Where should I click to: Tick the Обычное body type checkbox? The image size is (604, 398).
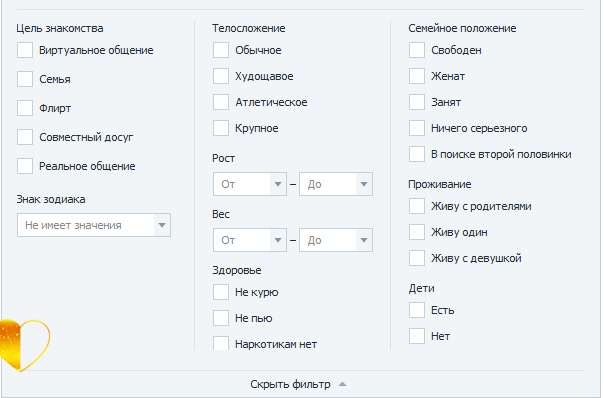(221, 50)
